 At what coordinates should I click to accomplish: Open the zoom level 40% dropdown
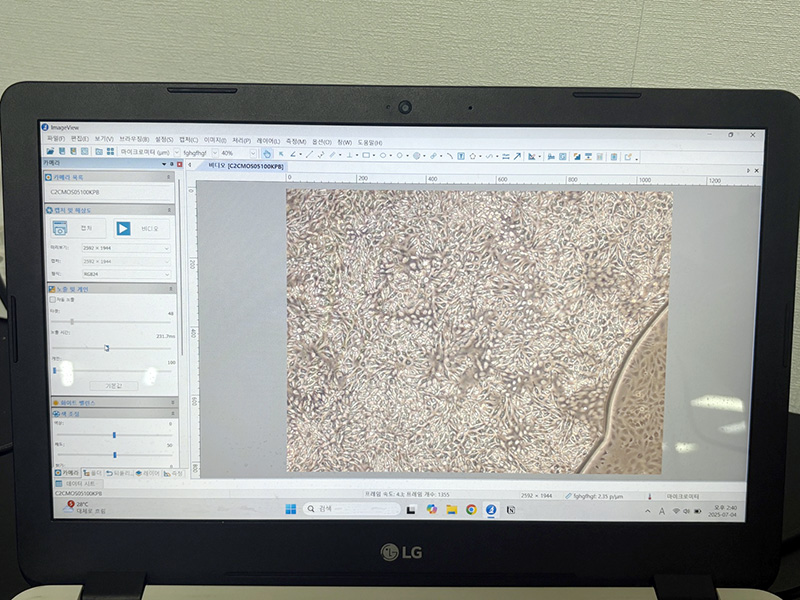coord(238,153)
